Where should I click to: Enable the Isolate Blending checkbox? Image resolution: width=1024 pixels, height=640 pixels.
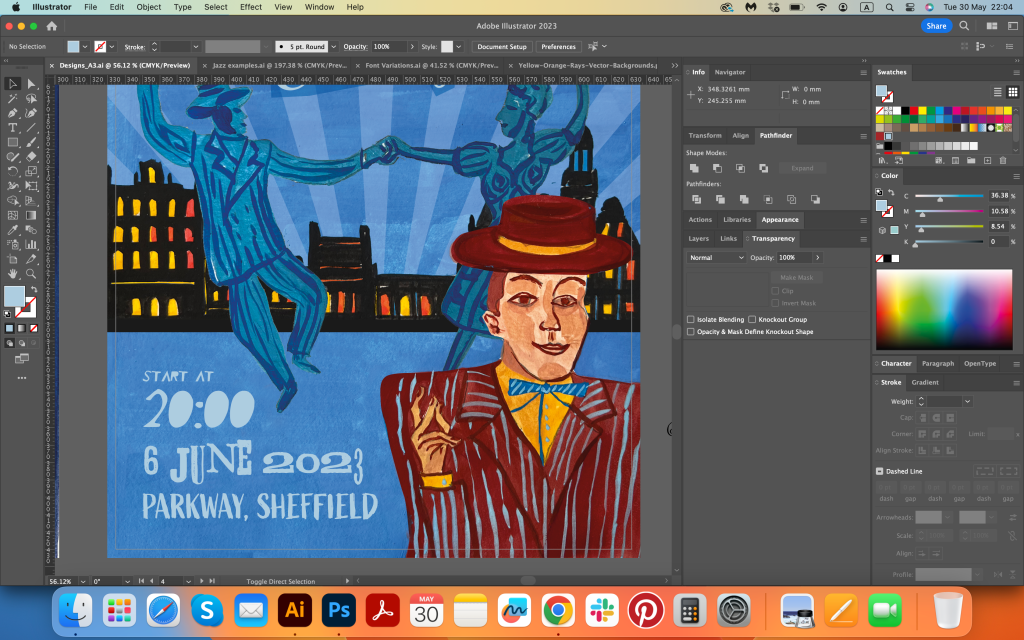tap(691, 319)
